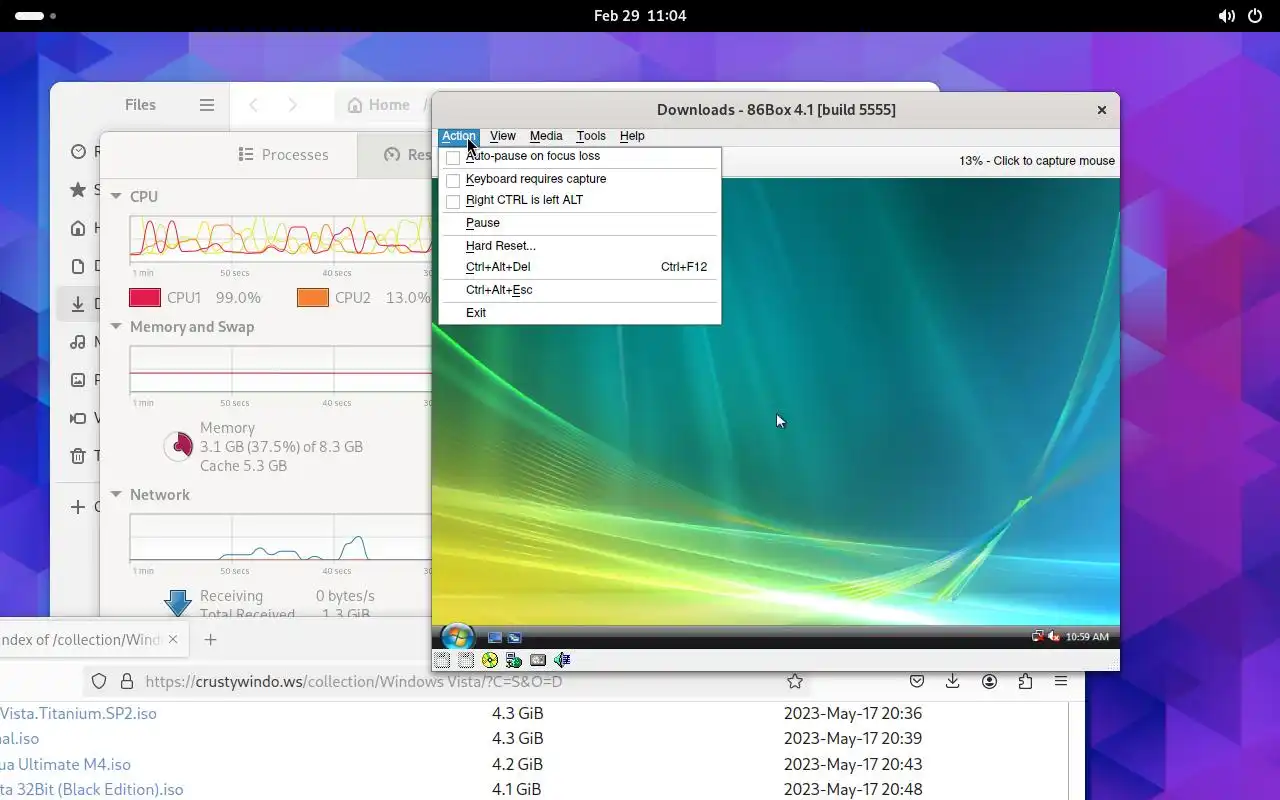
Task: Click Show Desktop icon in Vista quick launch
Action: point(494,637)
